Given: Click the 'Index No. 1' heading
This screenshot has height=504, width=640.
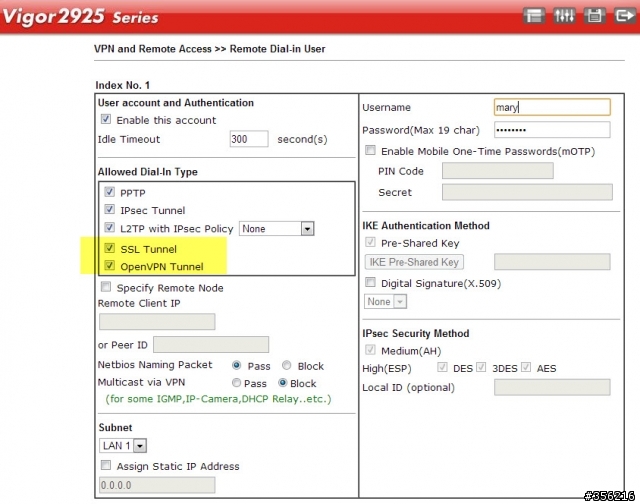Looking at the screenshot, I should click(x=122, y=85).
